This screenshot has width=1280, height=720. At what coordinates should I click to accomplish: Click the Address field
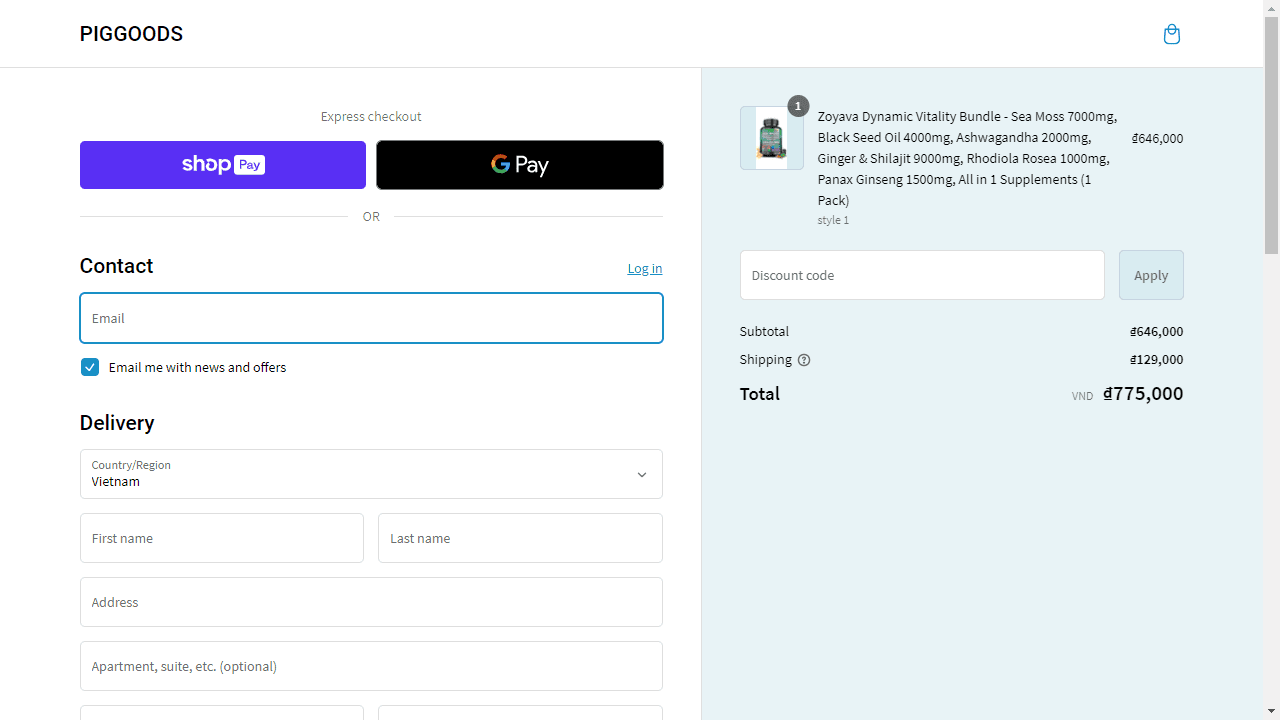pos(371,602)
